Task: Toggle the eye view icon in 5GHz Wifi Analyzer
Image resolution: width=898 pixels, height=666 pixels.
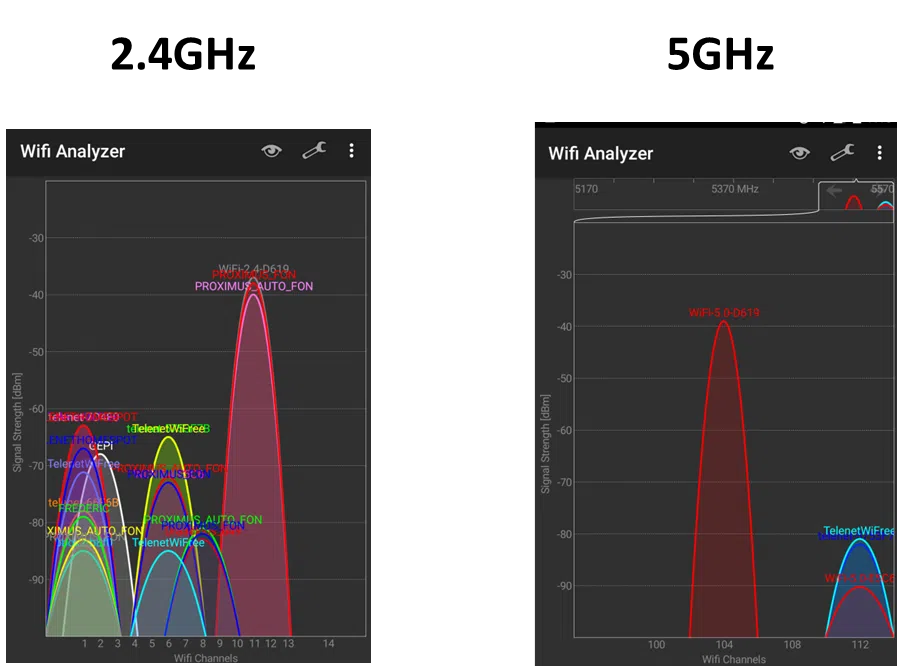Action: click(799, 153)
